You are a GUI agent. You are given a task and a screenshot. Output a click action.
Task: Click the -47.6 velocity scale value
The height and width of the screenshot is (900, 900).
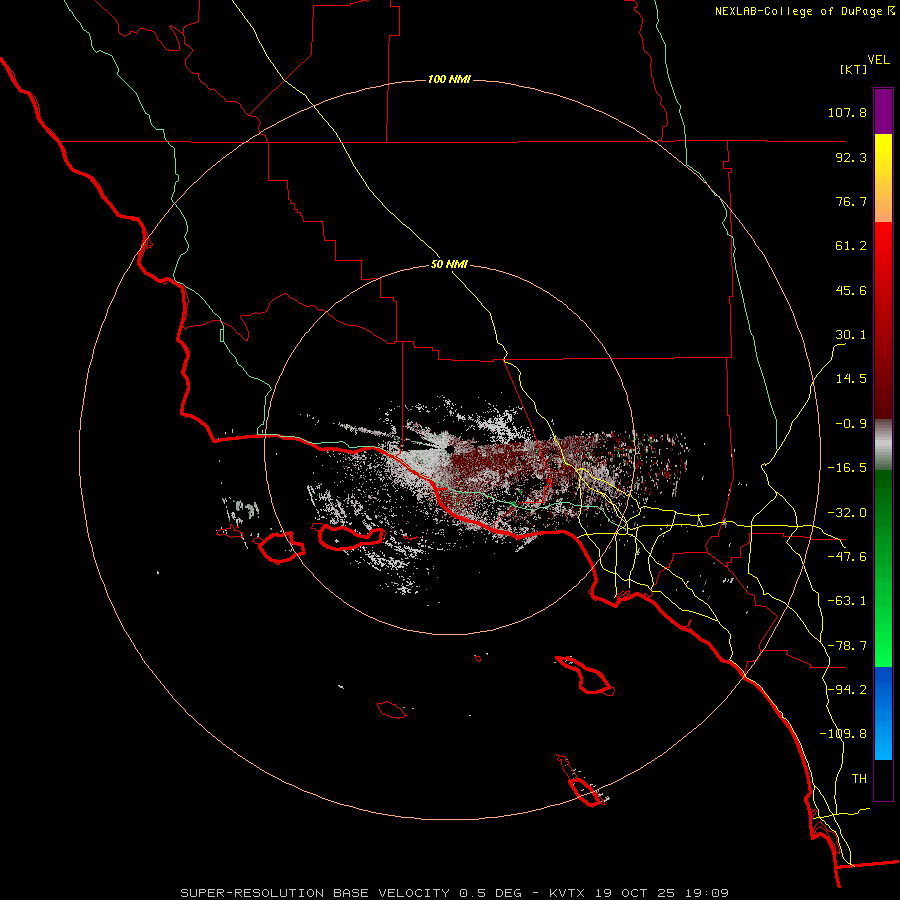coord(847,557)
